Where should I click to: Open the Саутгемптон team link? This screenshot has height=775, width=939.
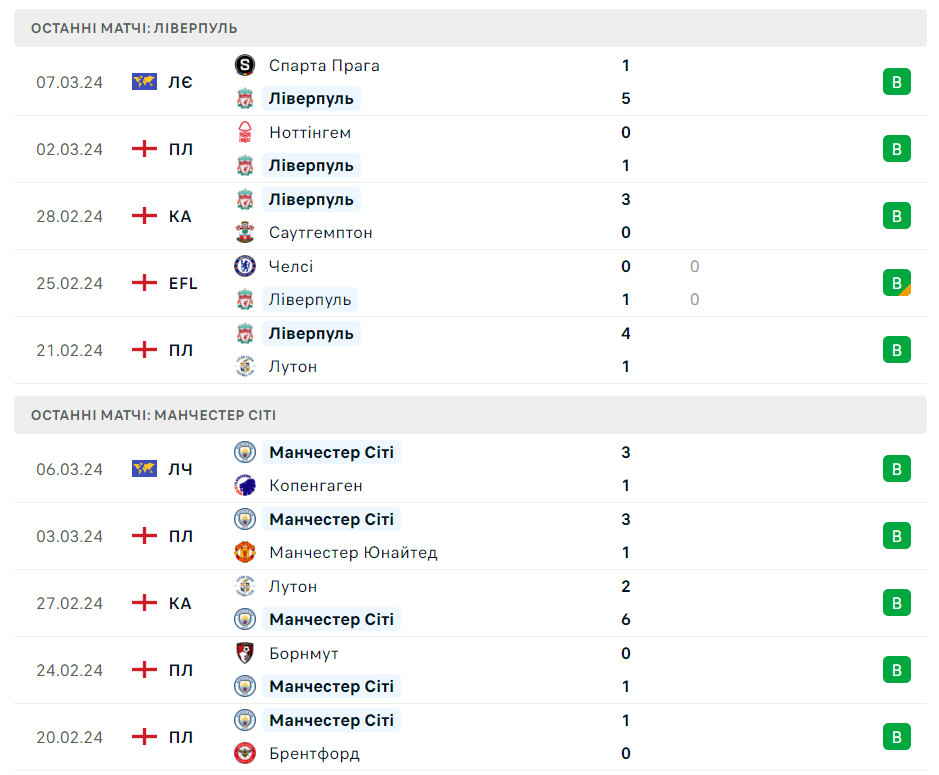pos(320,233)
